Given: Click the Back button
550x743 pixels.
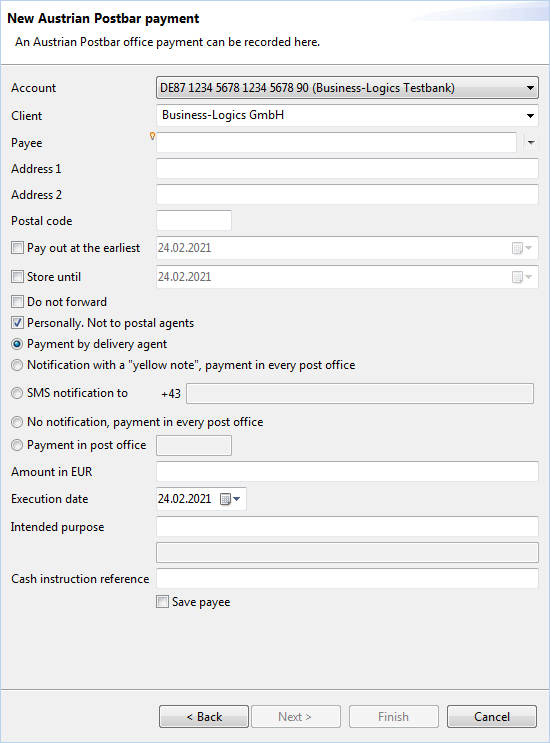Looking at the screenshot, I should [x=204, y=716].
